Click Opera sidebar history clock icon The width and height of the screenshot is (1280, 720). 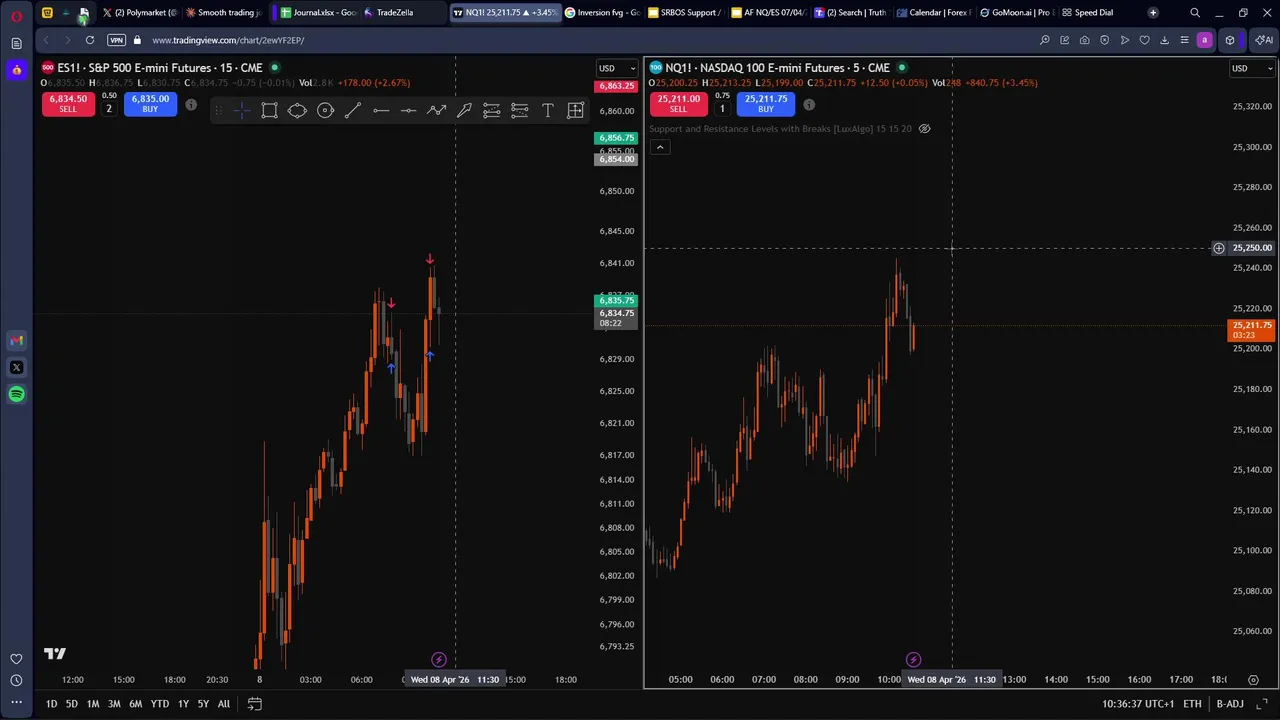pos(16,680)
